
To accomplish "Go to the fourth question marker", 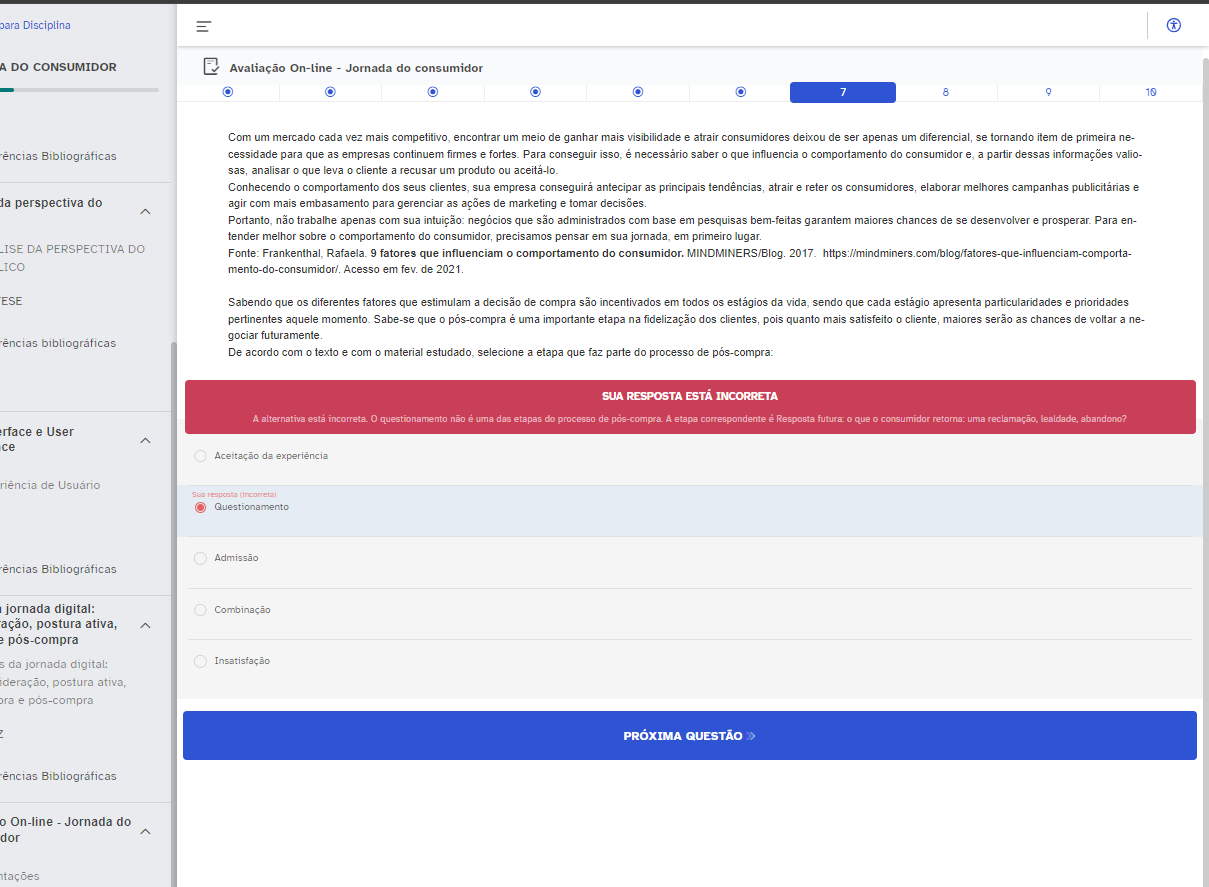I will (x=535, y=92).
